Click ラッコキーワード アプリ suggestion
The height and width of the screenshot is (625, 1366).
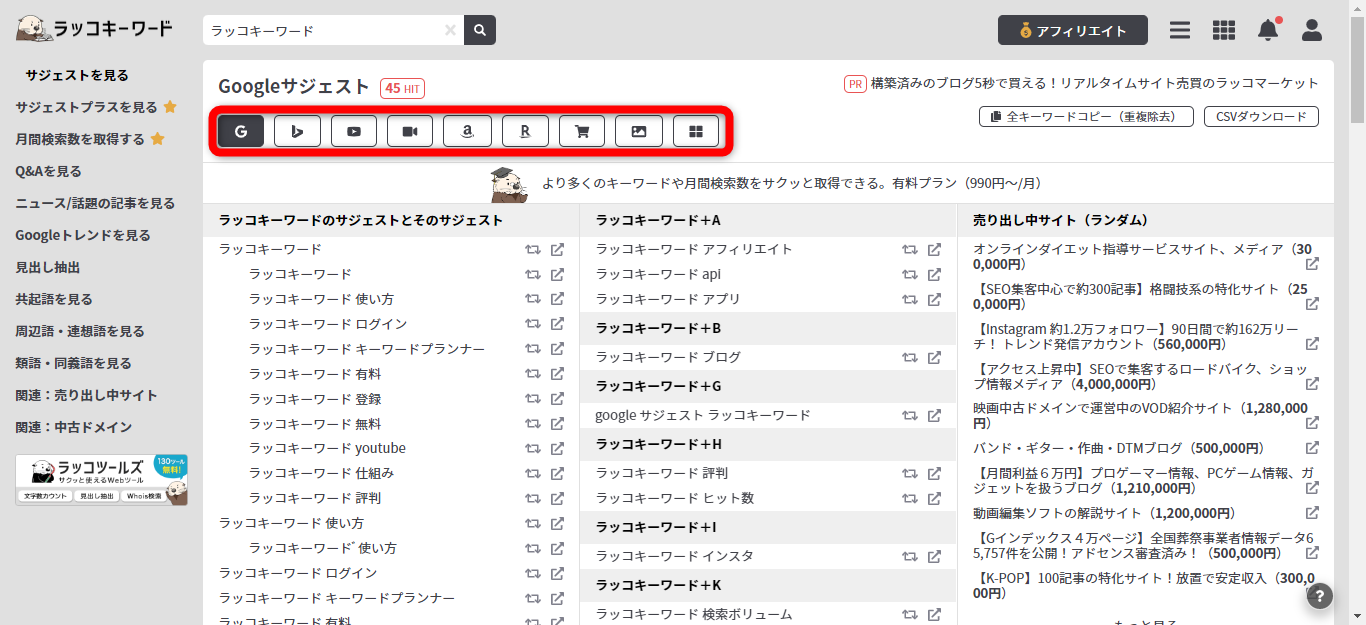pyautogui.click(x=668, y=299)
